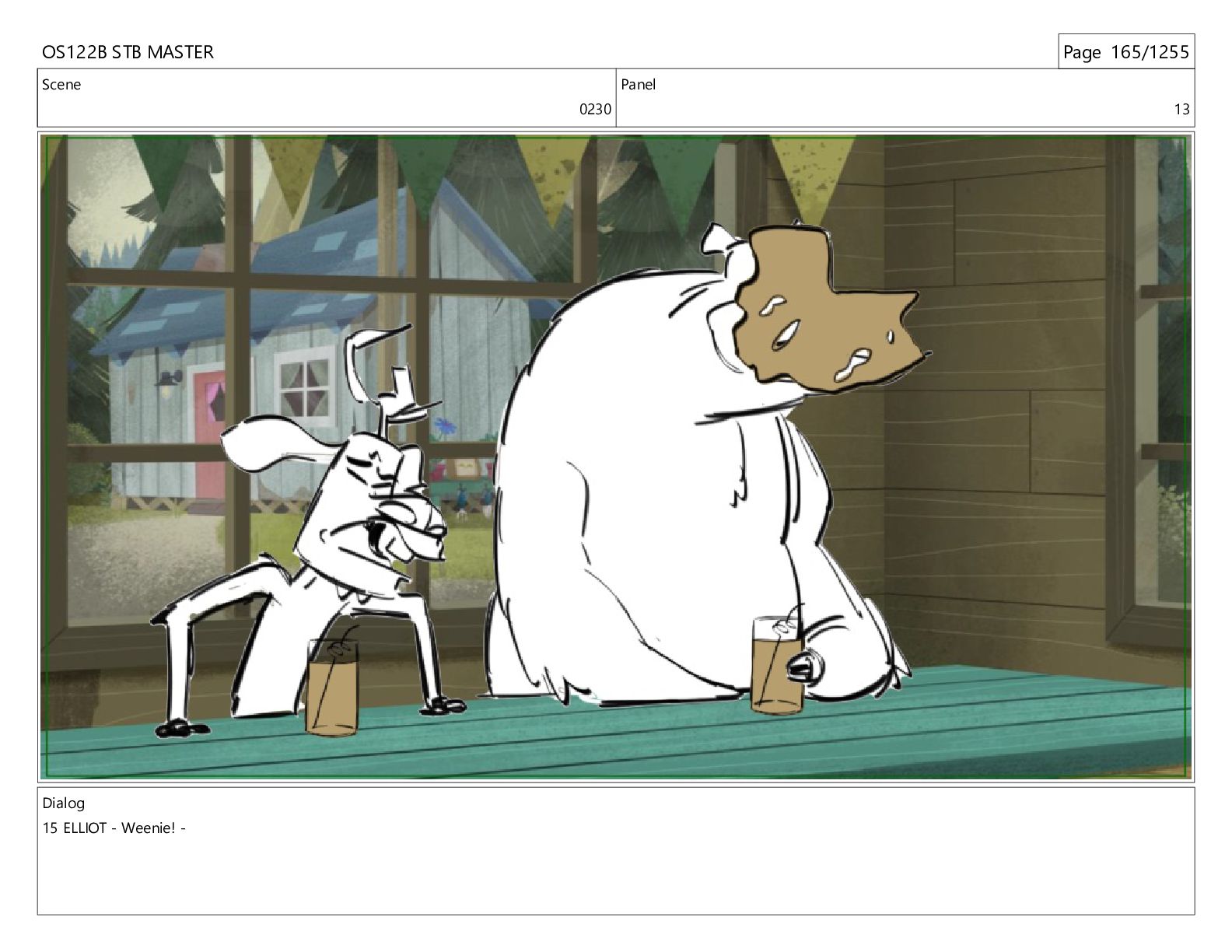Select the 'Panel' field label
This screenshot has height=952, width=1232.
click(x=639, y=85)
